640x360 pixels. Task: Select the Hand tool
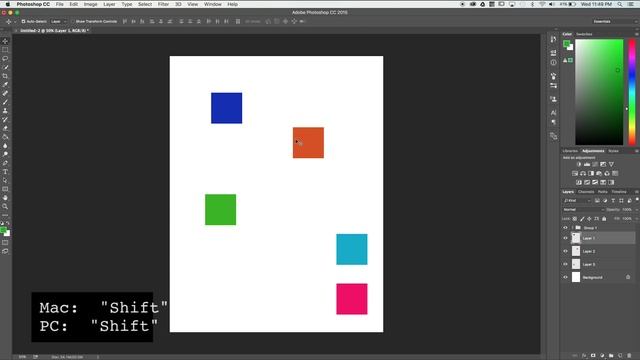[x=5, y=198]
